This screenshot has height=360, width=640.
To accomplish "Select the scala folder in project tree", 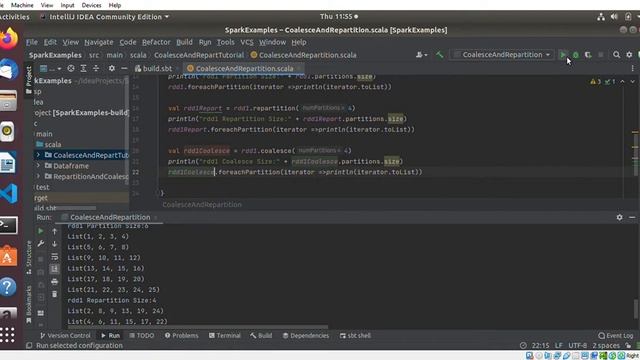I will point(49,144).
